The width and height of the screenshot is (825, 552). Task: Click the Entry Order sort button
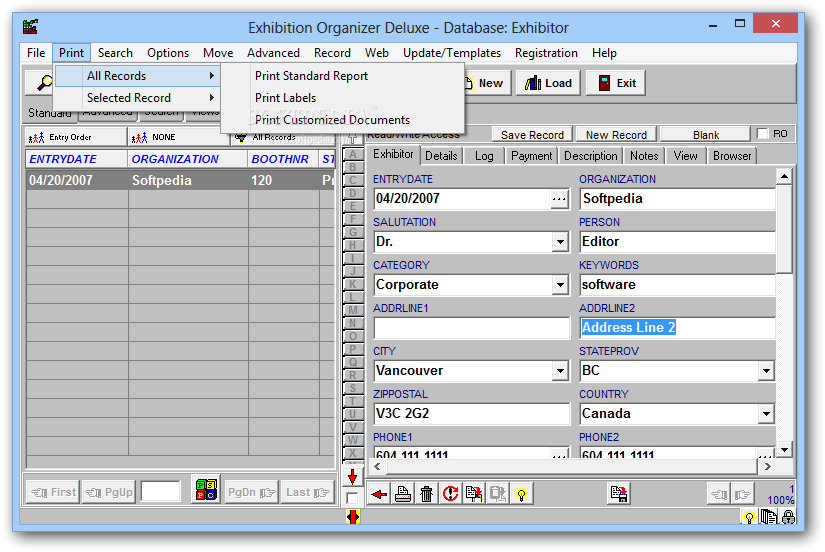pyautogui.click(x=76, y=137)
